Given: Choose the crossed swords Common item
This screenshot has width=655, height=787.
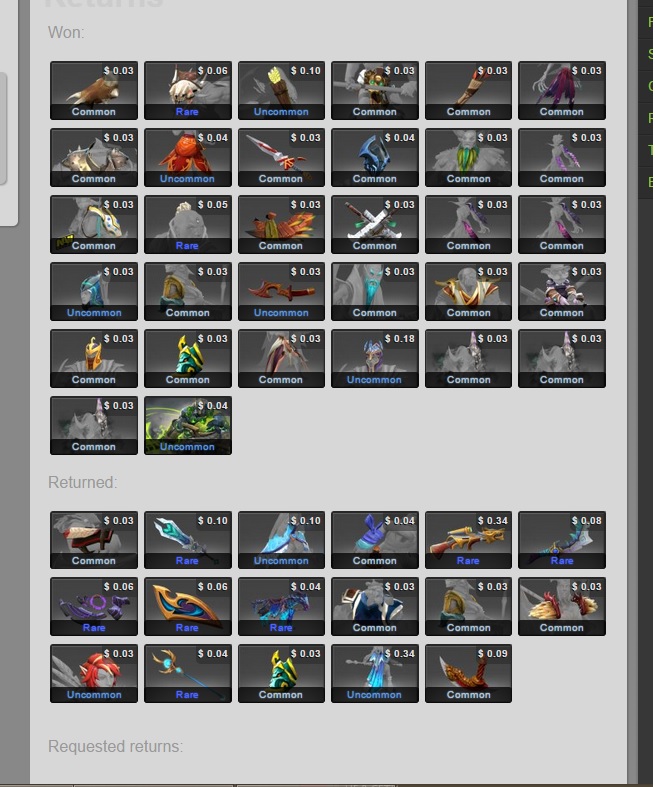Looking at the screenshot, I should point(374,224).
